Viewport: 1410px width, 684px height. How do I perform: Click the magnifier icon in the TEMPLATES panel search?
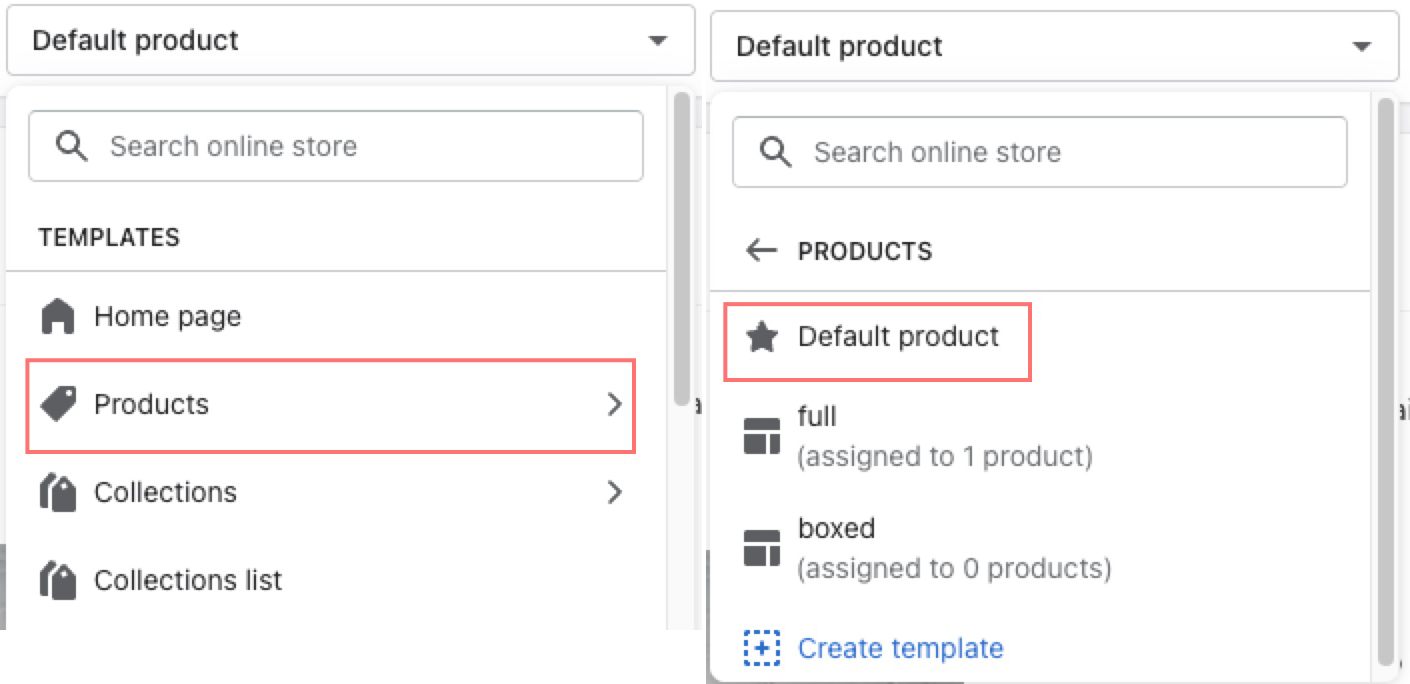71,146
